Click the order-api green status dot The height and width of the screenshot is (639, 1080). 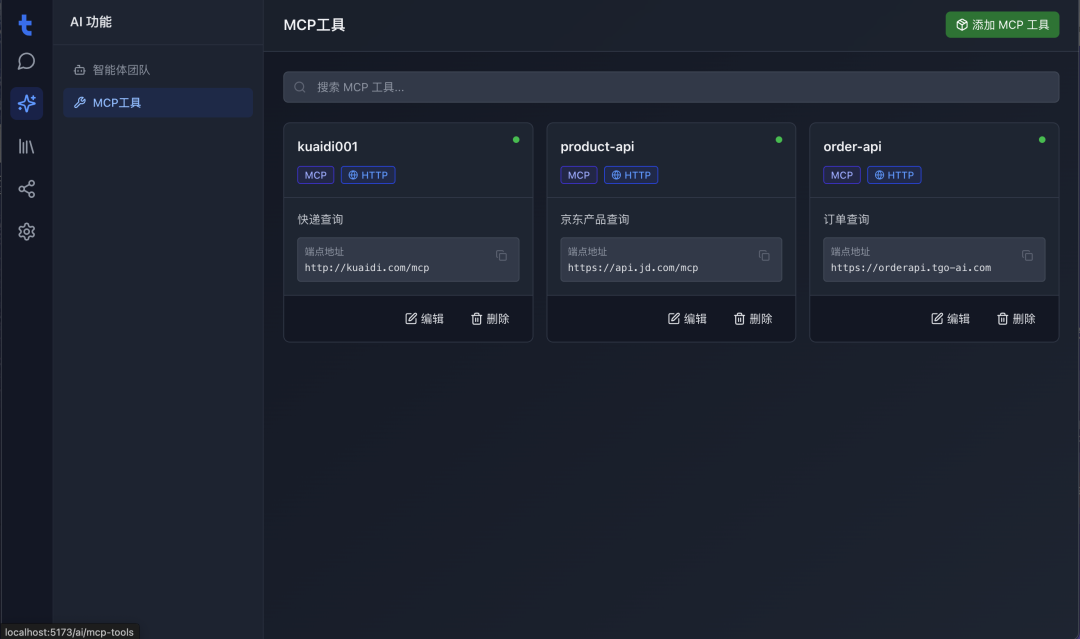coord(1042,140)
